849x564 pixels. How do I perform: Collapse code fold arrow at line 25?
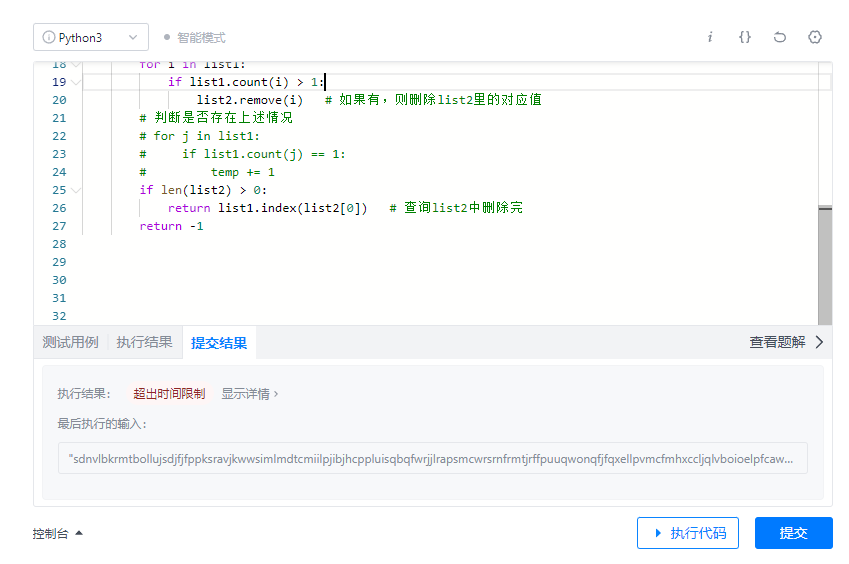pyautogui.click(x=76, y=191)
